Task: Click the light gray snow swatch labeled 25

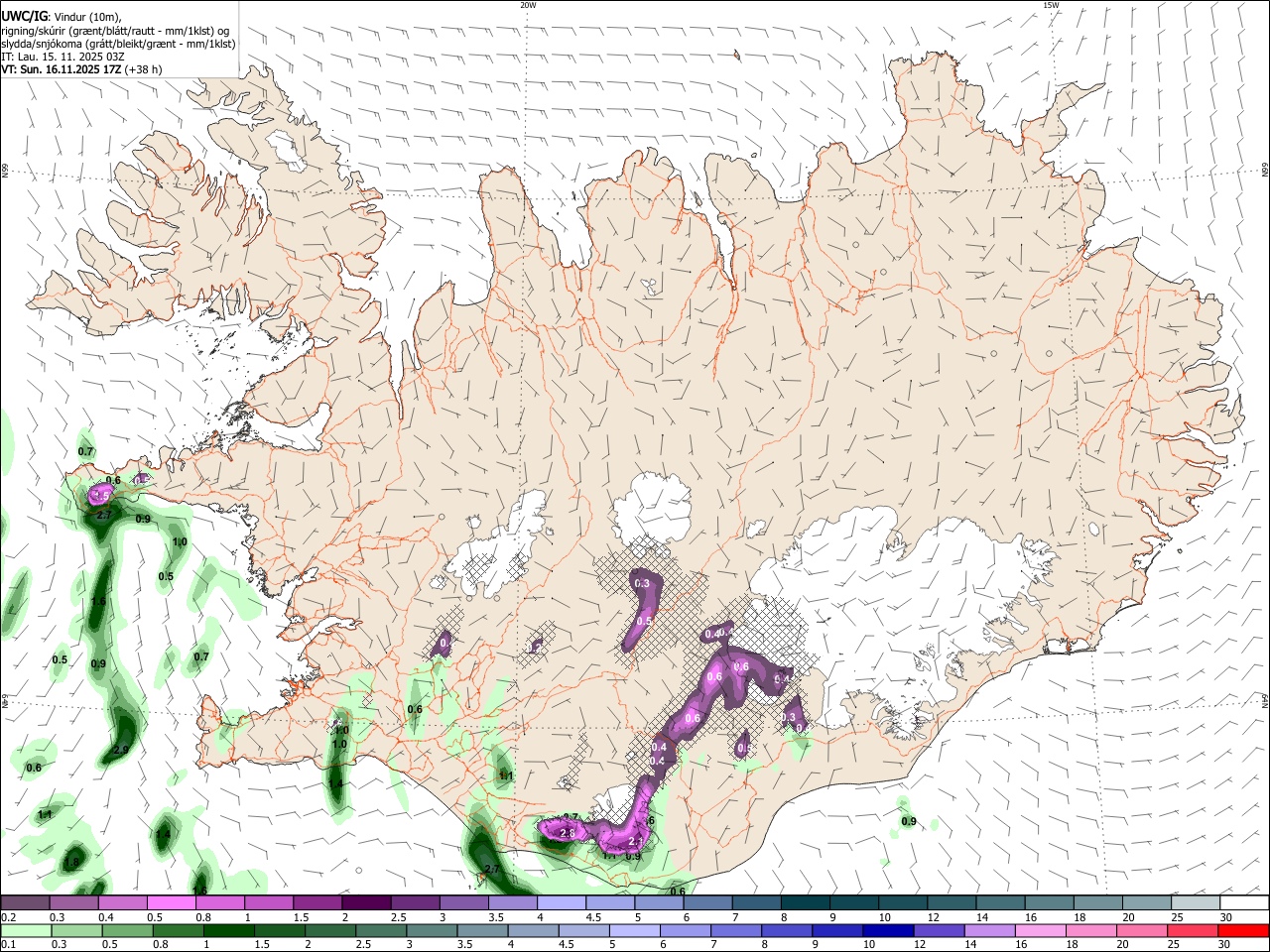Action: 1197,902
